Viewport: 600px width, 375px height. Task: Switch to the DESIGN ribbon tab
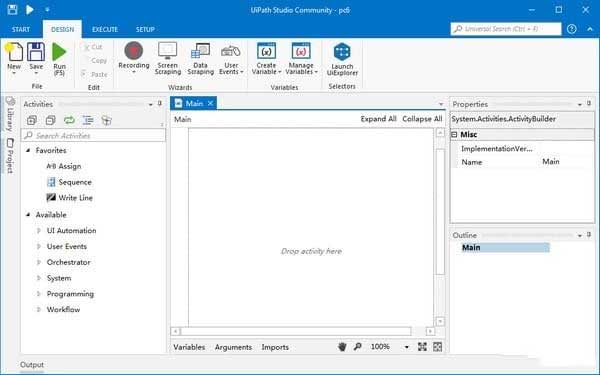pos(62,29)
